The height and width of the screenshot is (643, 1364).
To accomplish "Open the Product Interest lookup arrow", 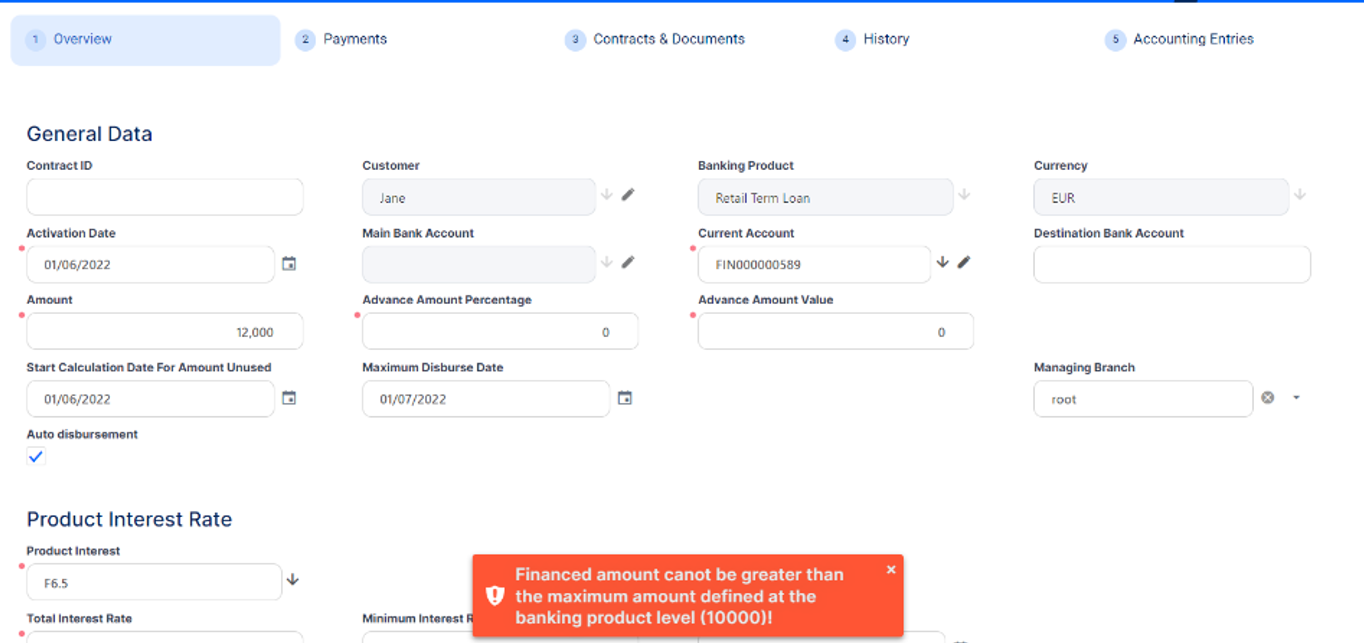I will (x=293, y=580).
